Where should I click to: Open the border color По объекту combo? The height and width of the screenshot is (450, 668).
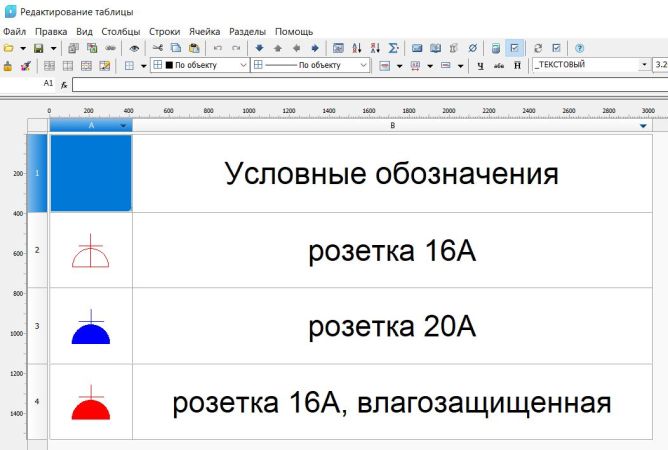200,65
